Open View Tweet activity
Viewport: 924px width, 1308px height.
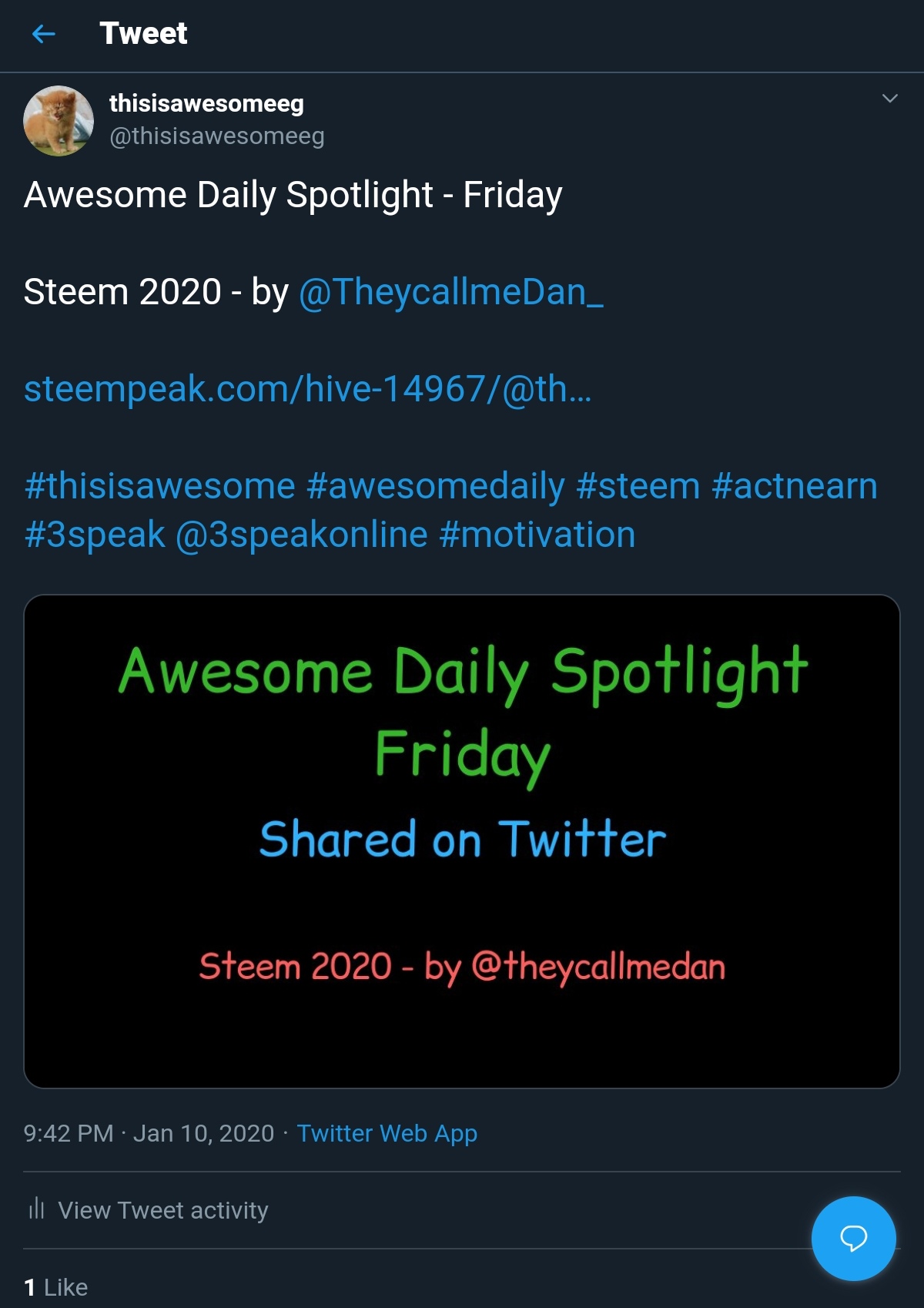pos(163,1210)
